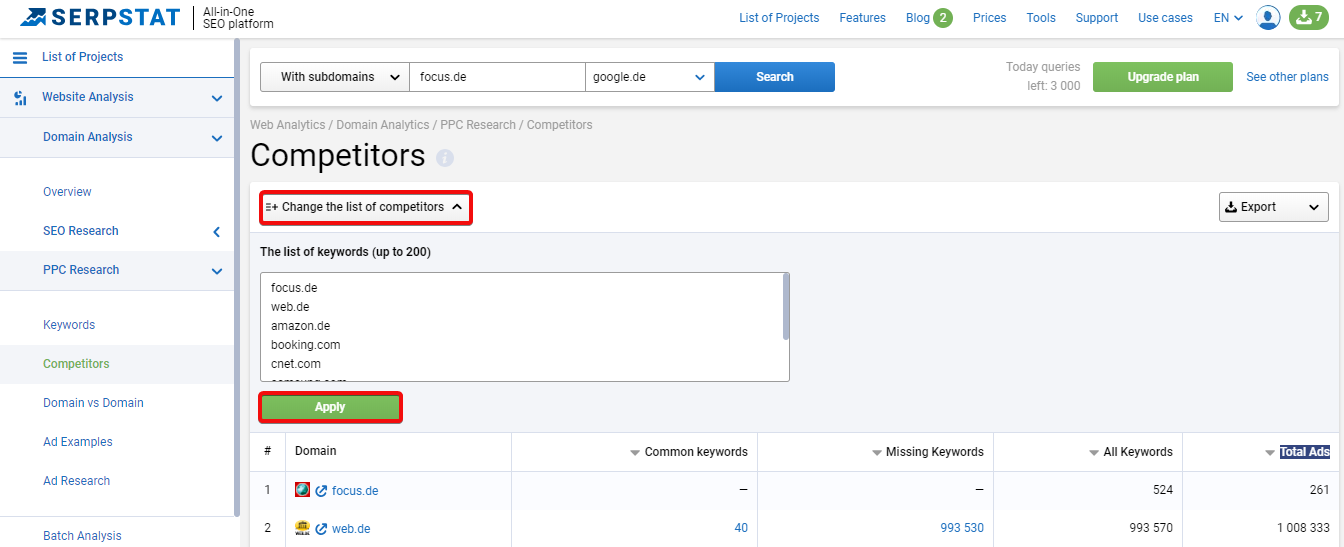The image size is (1344, 547).
Task: Click the keywords list scrollbar
Action: 786,307
